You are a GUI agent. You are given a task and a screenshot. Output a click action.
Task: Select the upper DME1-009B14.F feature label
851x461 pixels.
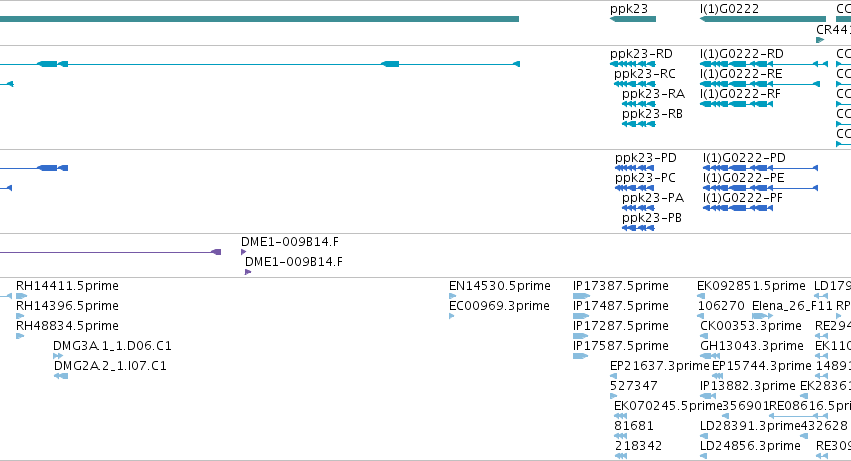click(290, 242)
